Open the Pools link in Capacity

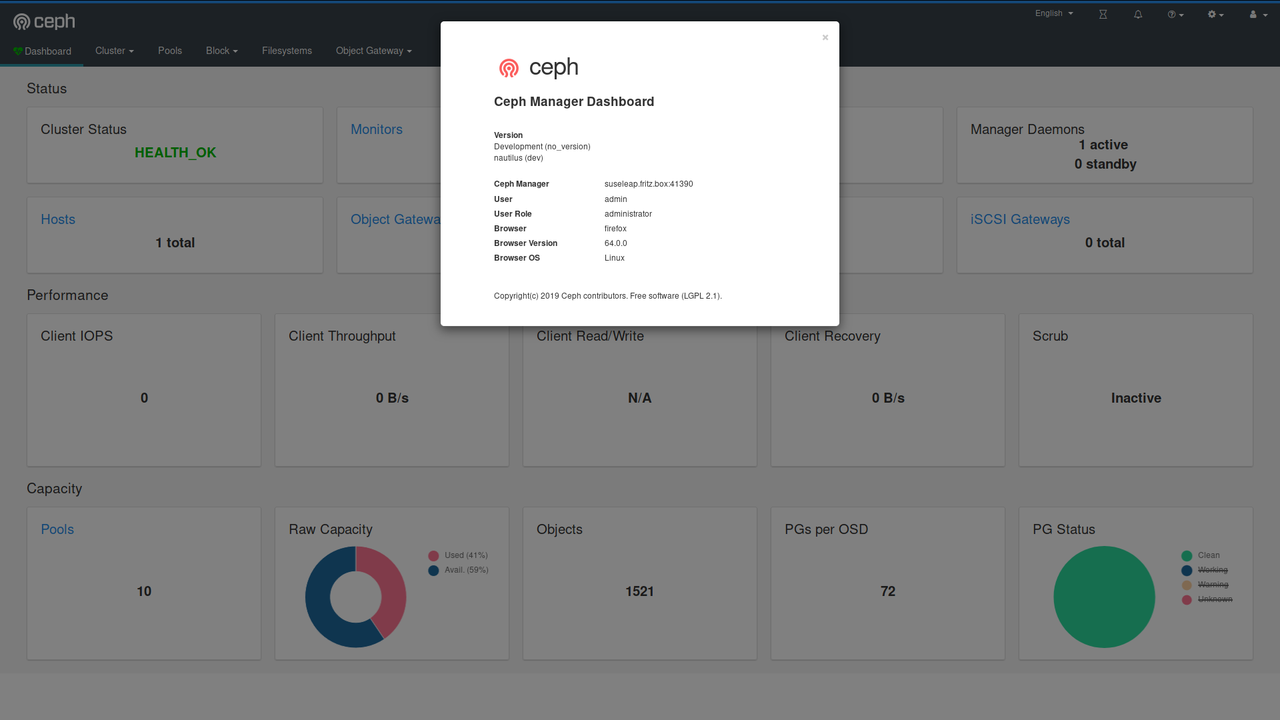click(57, 529)
